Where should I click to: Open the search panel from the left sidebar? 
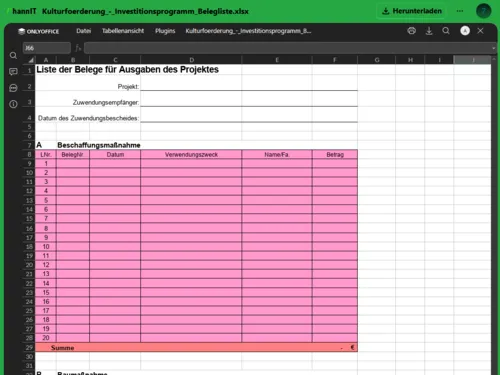(13, 55)
